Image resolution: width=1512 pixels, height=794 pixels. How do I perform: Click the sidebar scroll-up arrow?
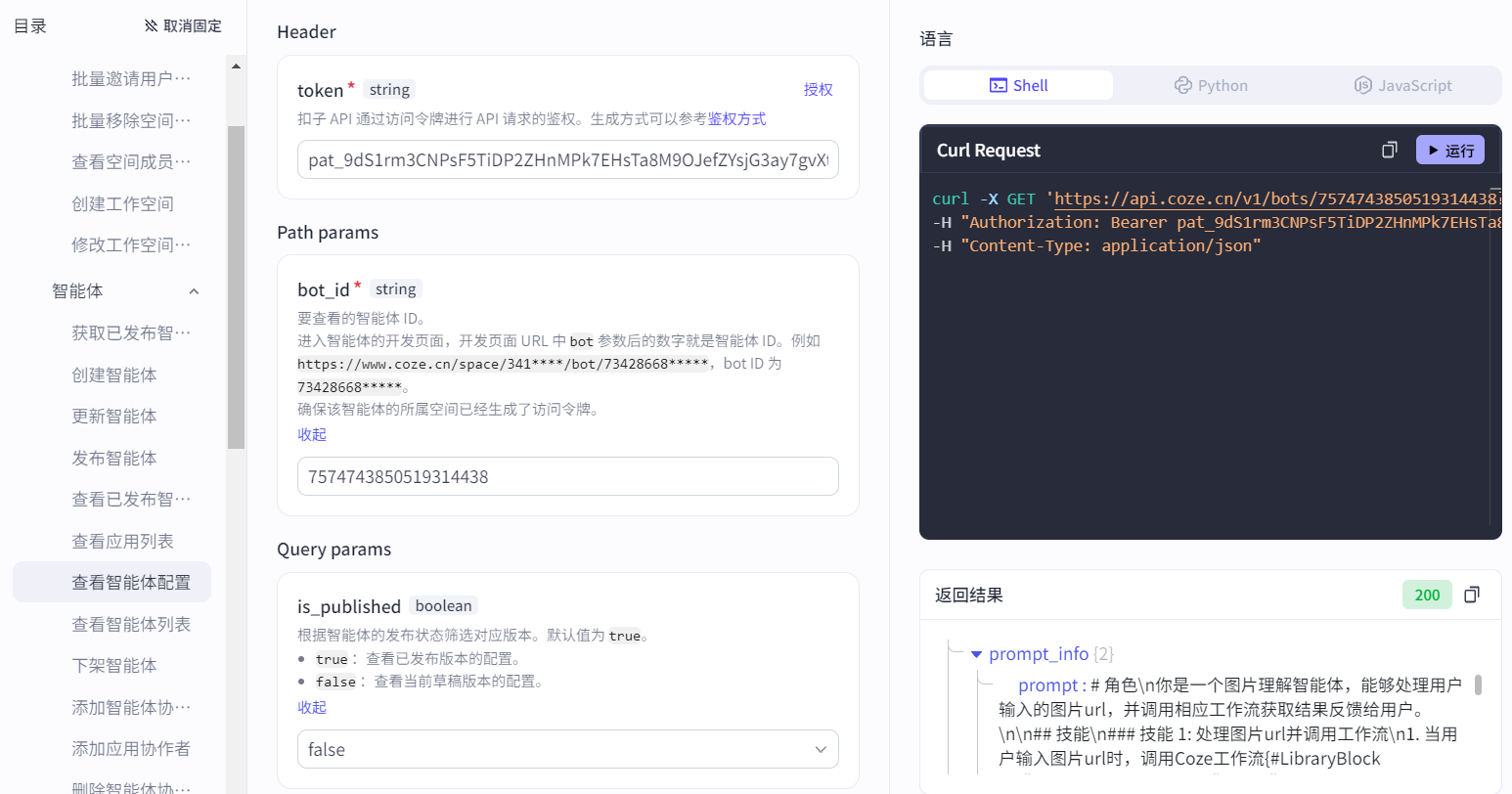point(236,66)
